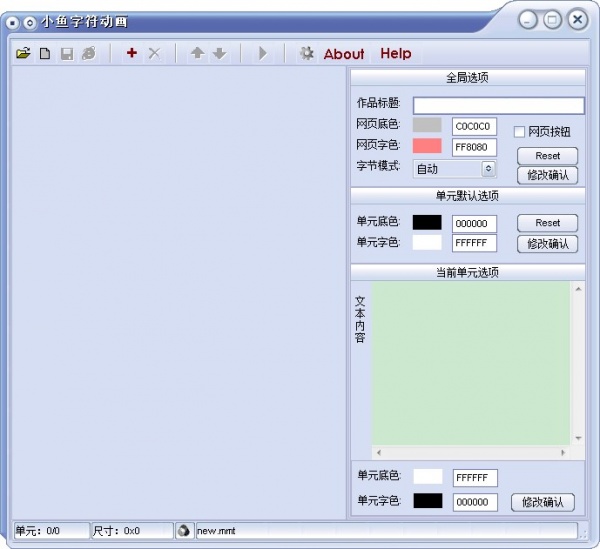The image size is (600, 549).
Task: Add a new unit with red plus
Action: 132,53
